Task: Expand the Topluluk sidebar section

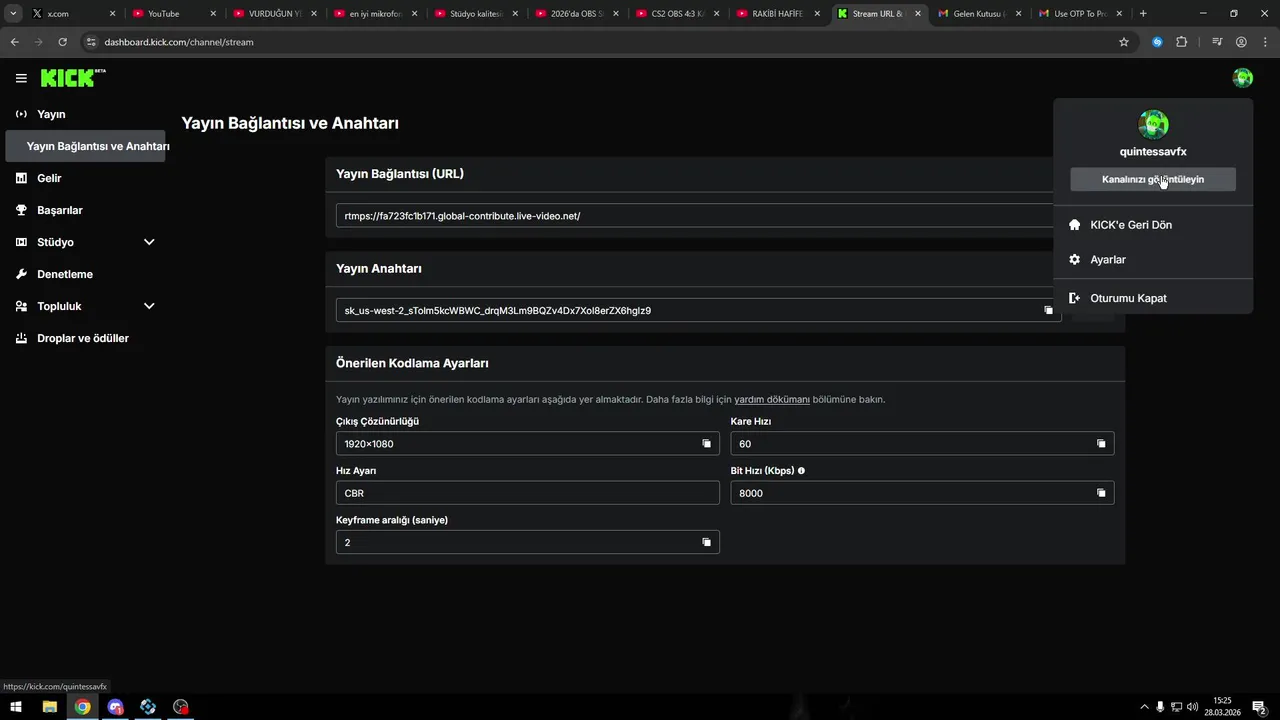Action: coord(149,306)
